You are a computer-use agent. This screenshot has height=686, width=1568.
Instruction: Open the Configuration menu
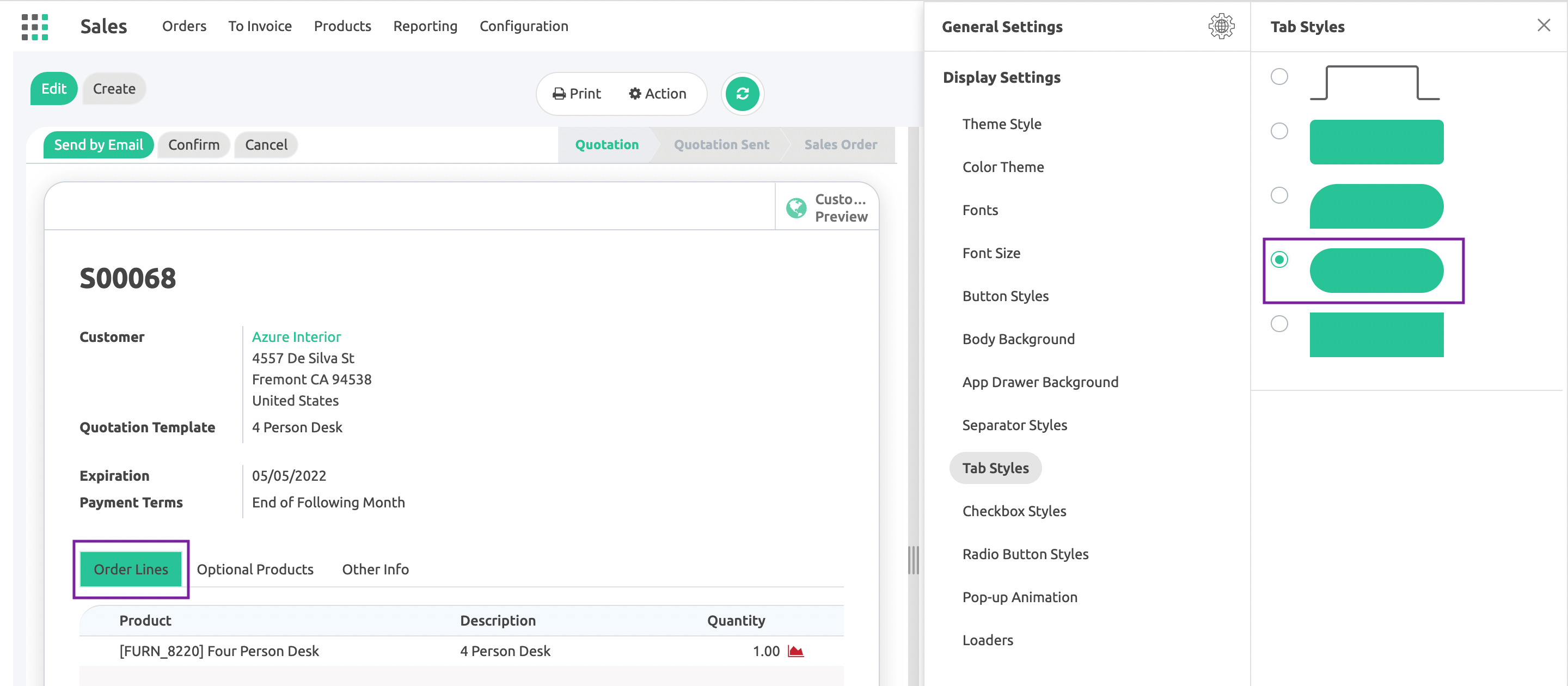pos(523,26)
